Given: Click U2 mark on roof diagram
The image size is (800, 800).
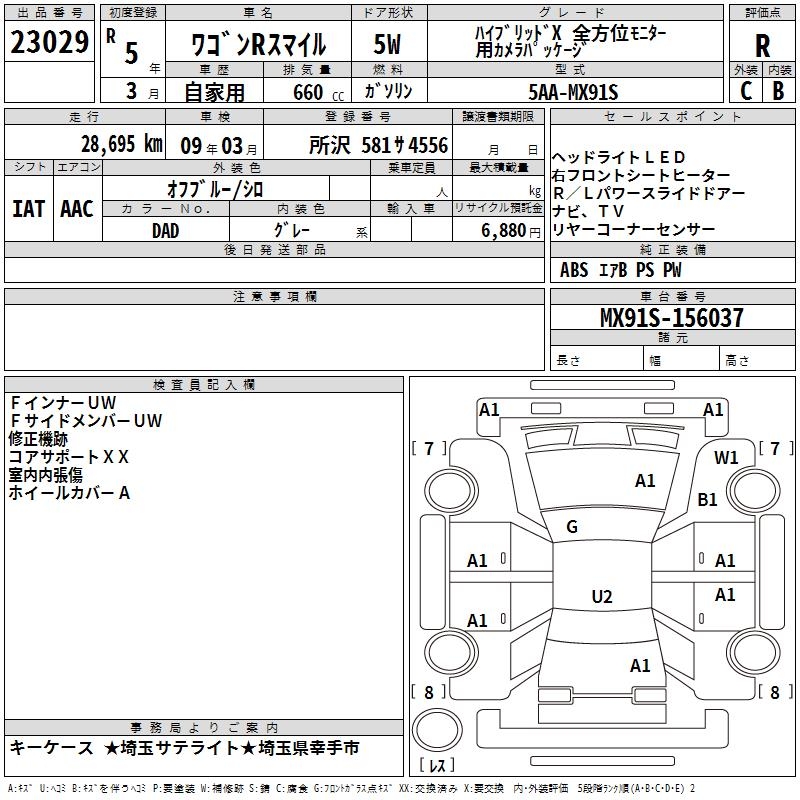Looking at the screenshot, I should coord(602,596).
